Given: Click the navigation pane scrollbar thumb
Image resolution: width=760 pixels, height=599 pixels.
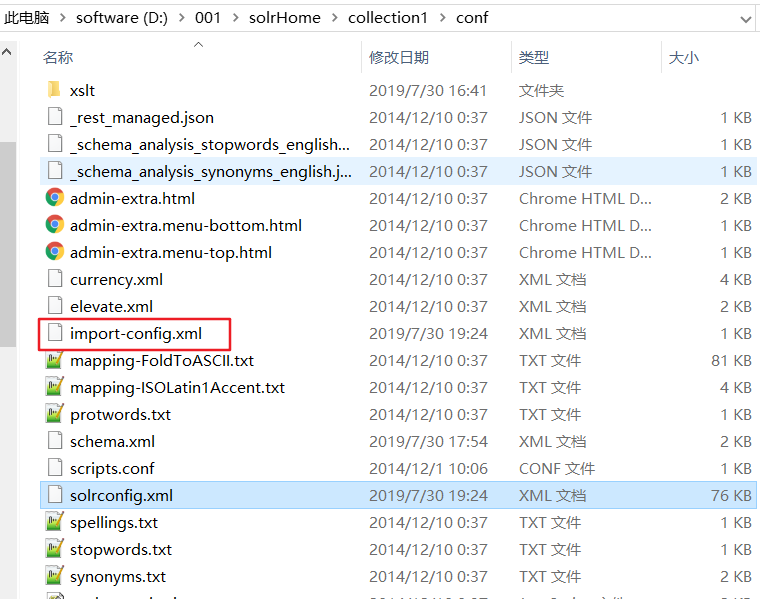Looking at the screenshot, I should (x=8, y=244).
